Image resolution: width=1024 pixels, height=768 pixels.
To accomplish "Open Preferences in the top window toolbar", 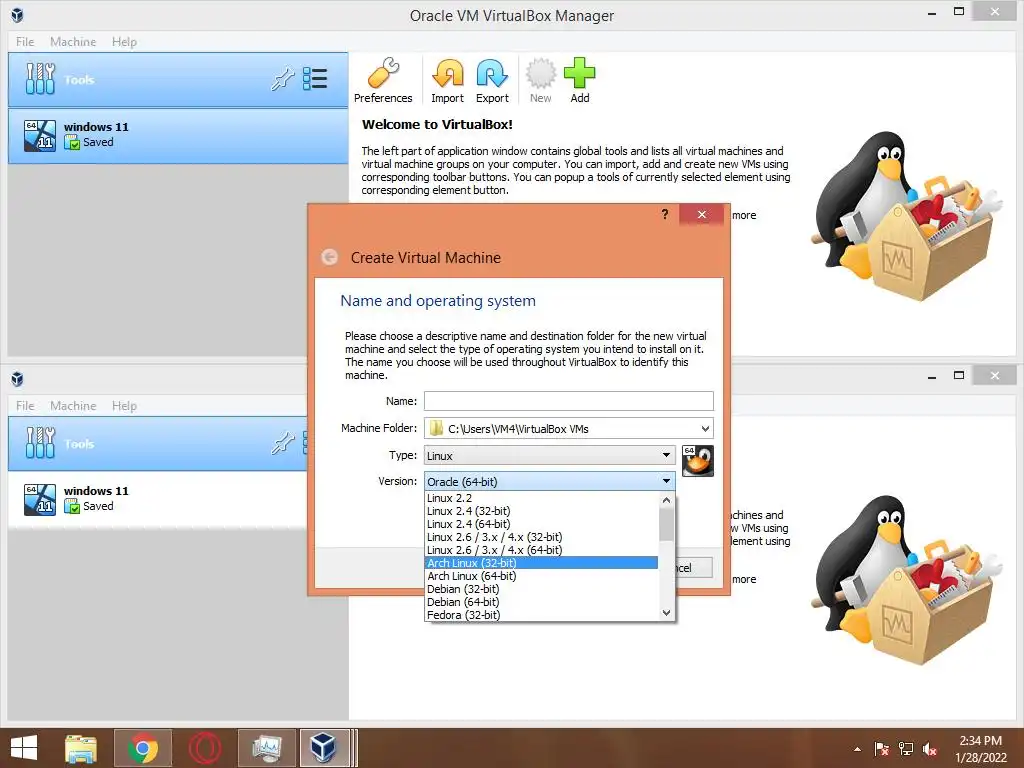I will pos(383,80).
